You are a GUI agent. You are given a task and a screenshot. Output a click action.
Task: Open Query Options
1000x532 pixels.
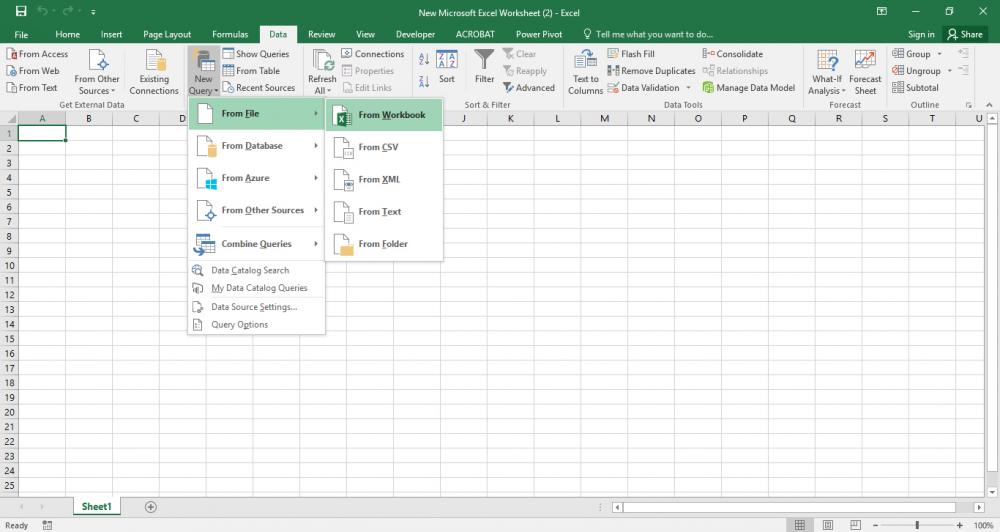click(256, 325)
